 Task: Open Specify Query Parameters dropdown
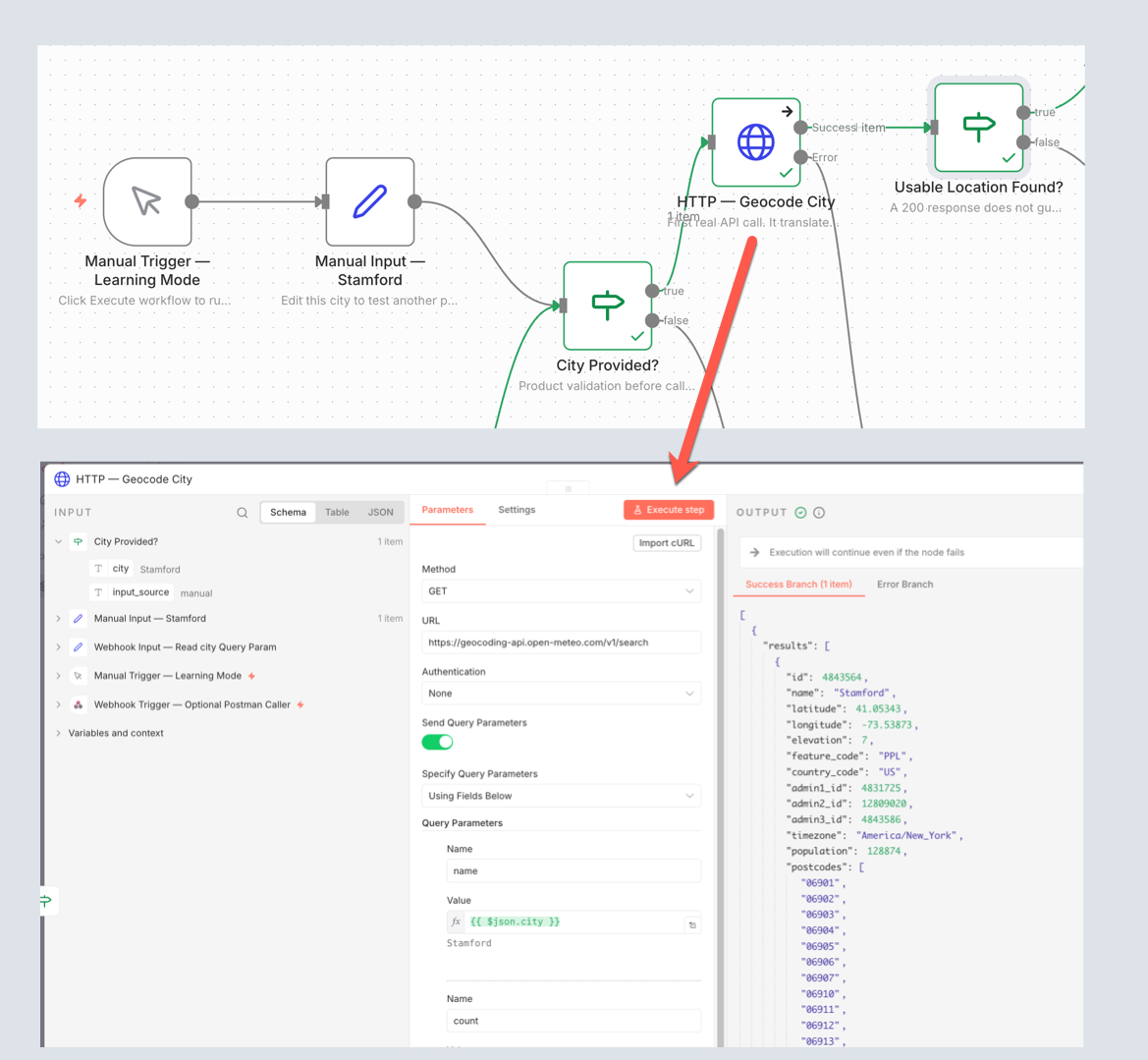point(561,796)
